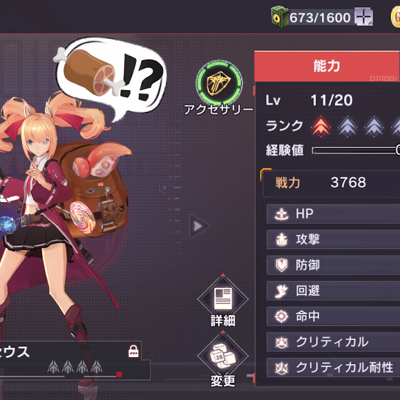400x400 pixels.
Task: Click the gold coin icon at top right
Action: 395,17
